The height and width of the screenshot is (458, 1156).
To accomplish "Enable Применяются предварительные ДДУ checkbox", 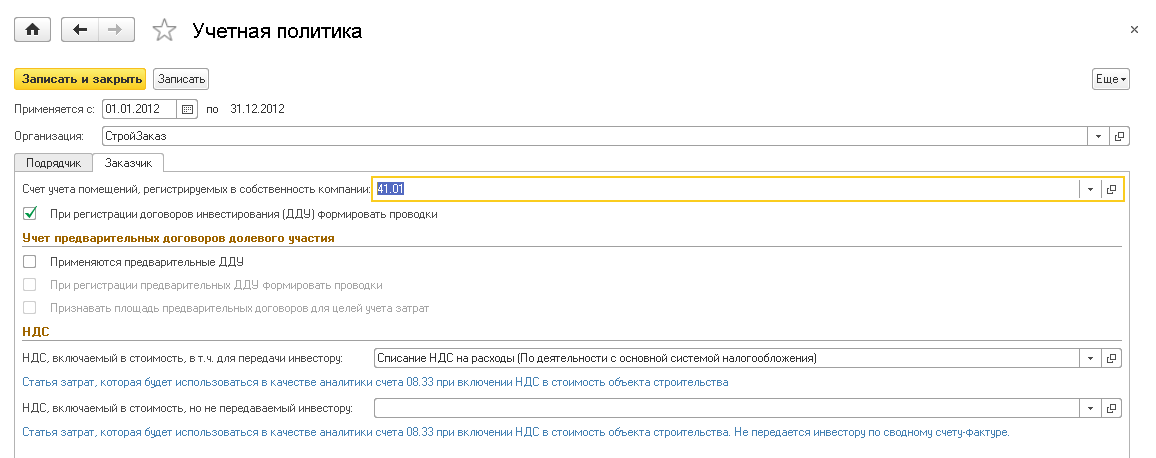I will 29,262.
